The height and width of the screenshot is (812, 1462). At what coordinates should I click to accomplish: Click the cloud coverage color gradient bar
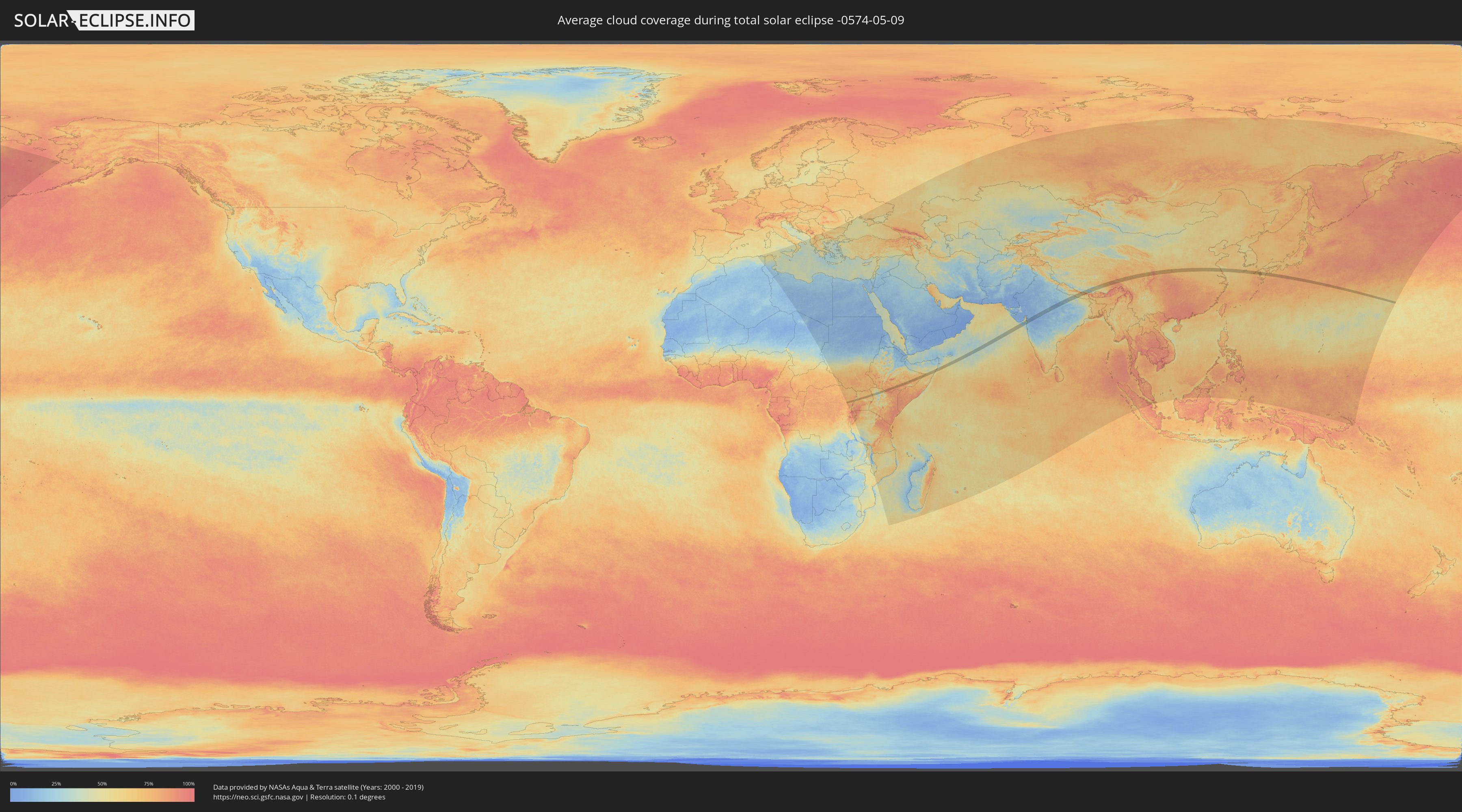point(102,795)
